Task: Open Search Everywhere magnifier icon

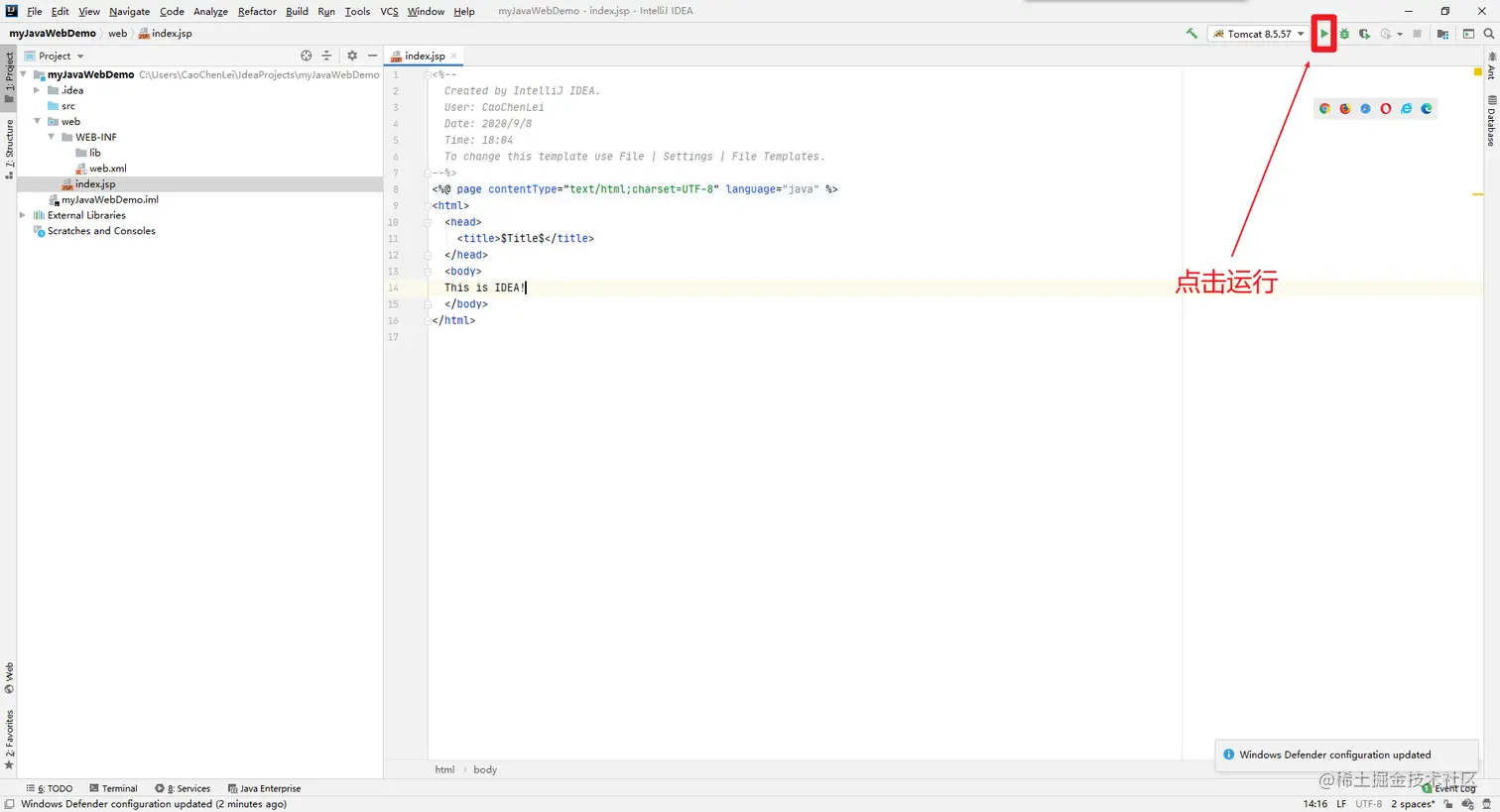Action: [x=1488, y=34]
